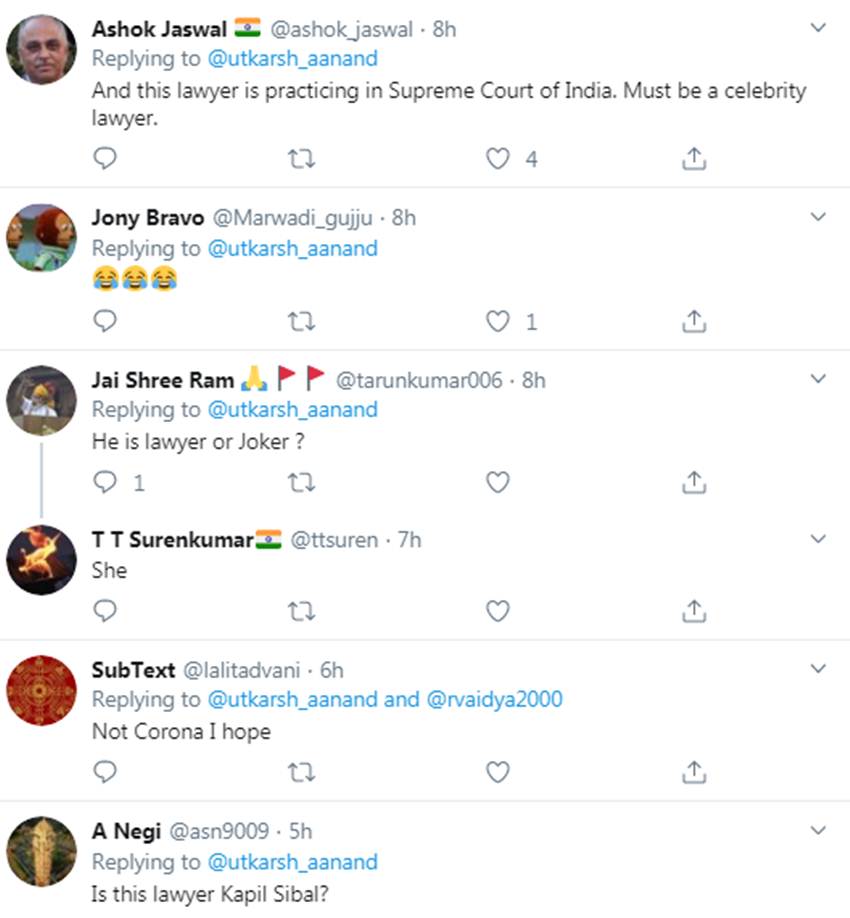Share T T Surenkumar's "She" tweet
This screenshot has width=850, height=918.
coord(694,611)
